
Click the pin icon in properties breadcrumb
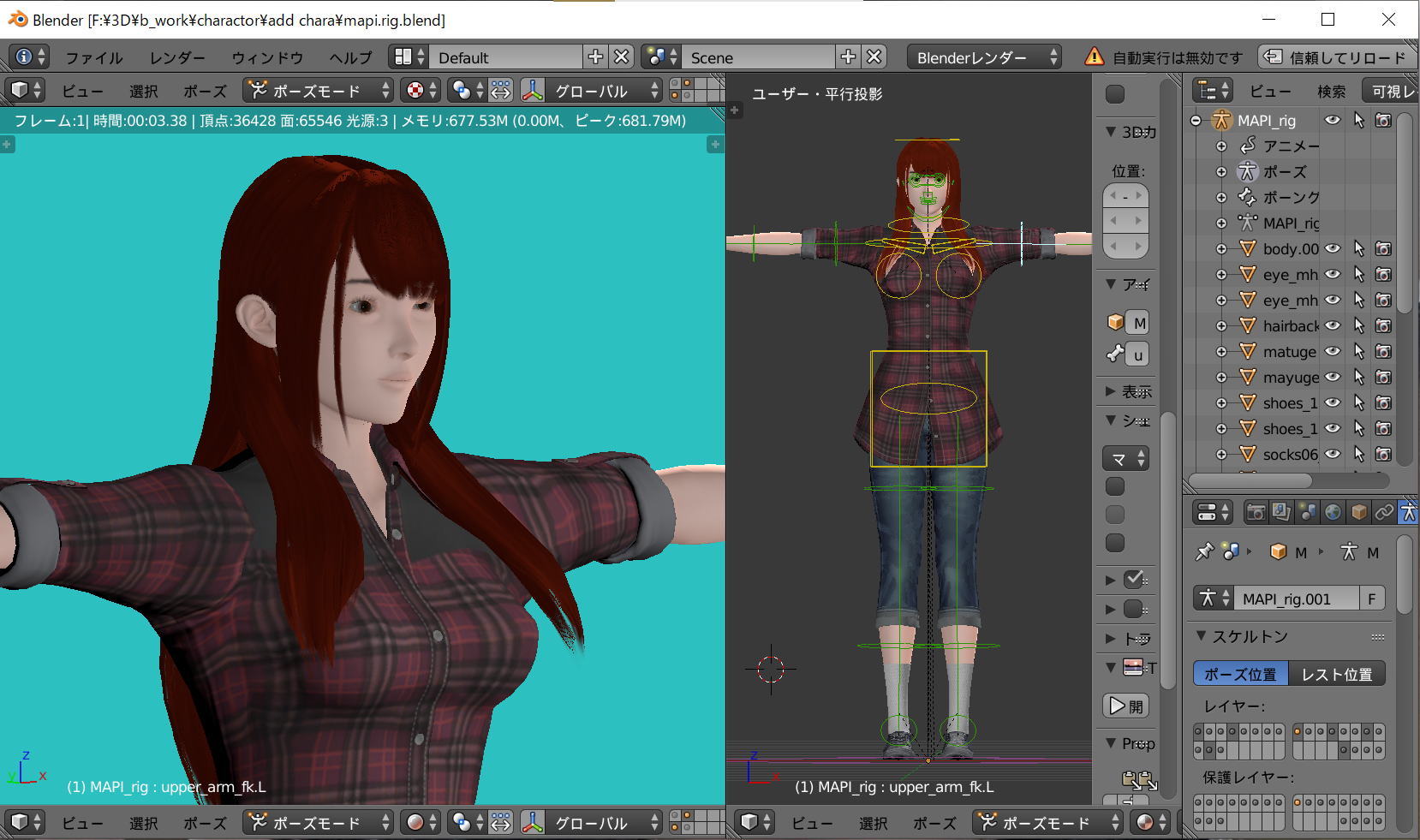click(x=1204, y=552)
